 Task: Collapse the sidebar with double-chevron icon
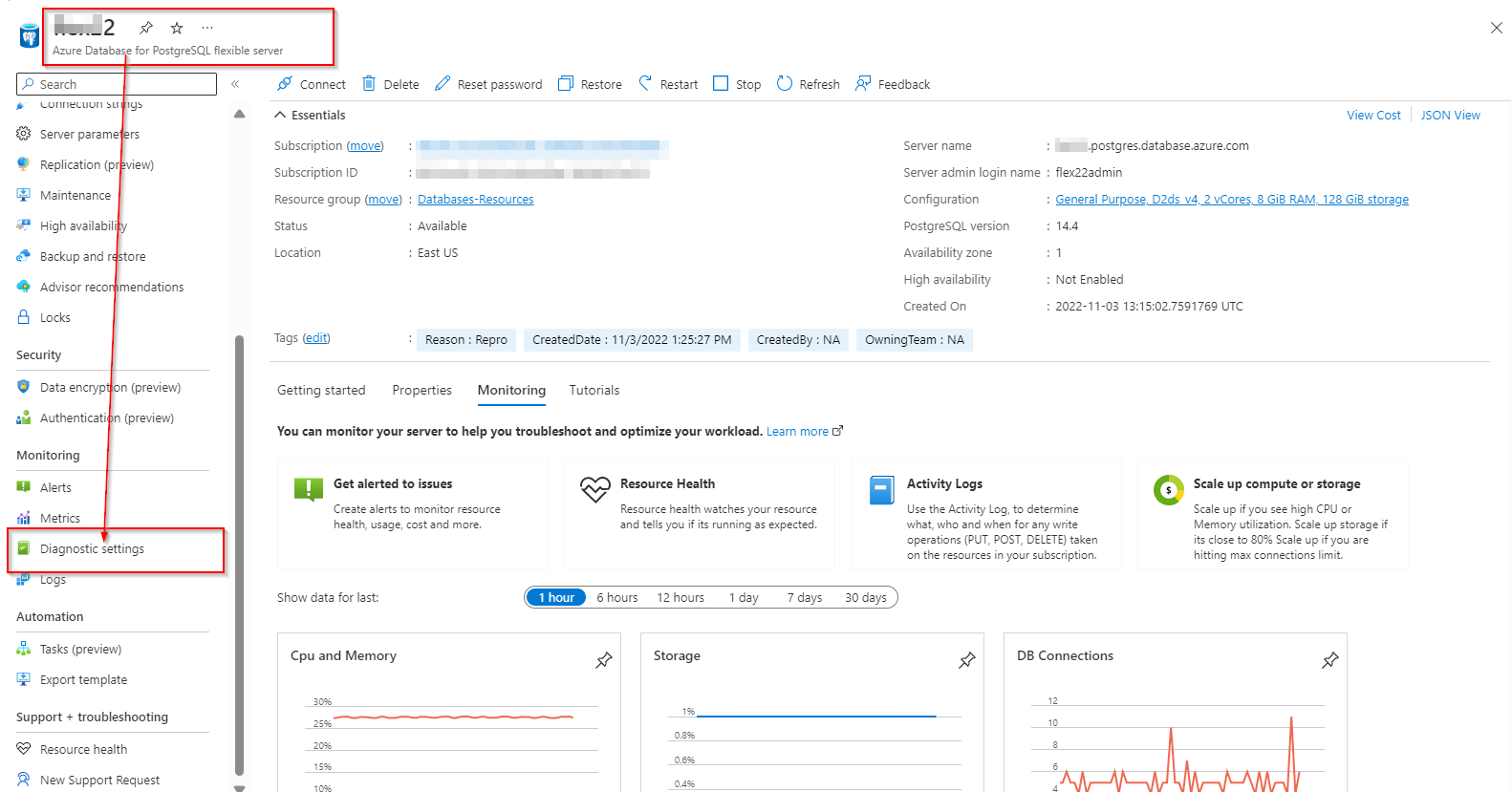click(x=235, y=84)
